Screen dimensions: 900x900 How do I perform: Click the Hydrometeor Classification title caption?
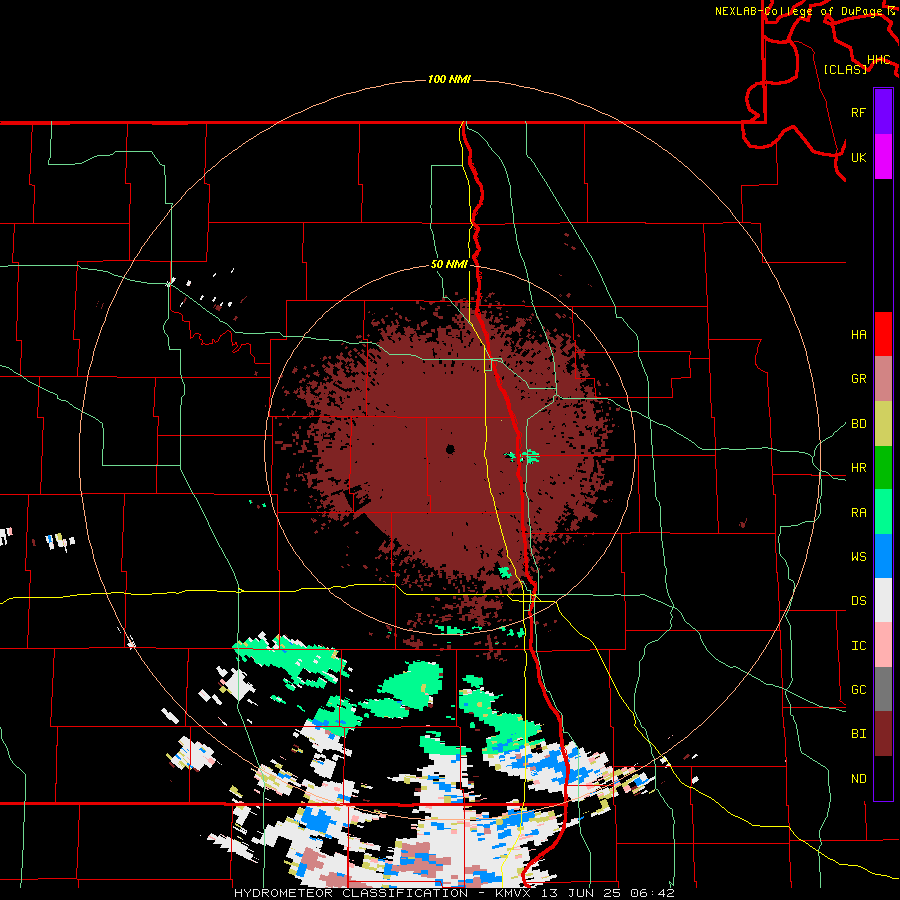454,893
